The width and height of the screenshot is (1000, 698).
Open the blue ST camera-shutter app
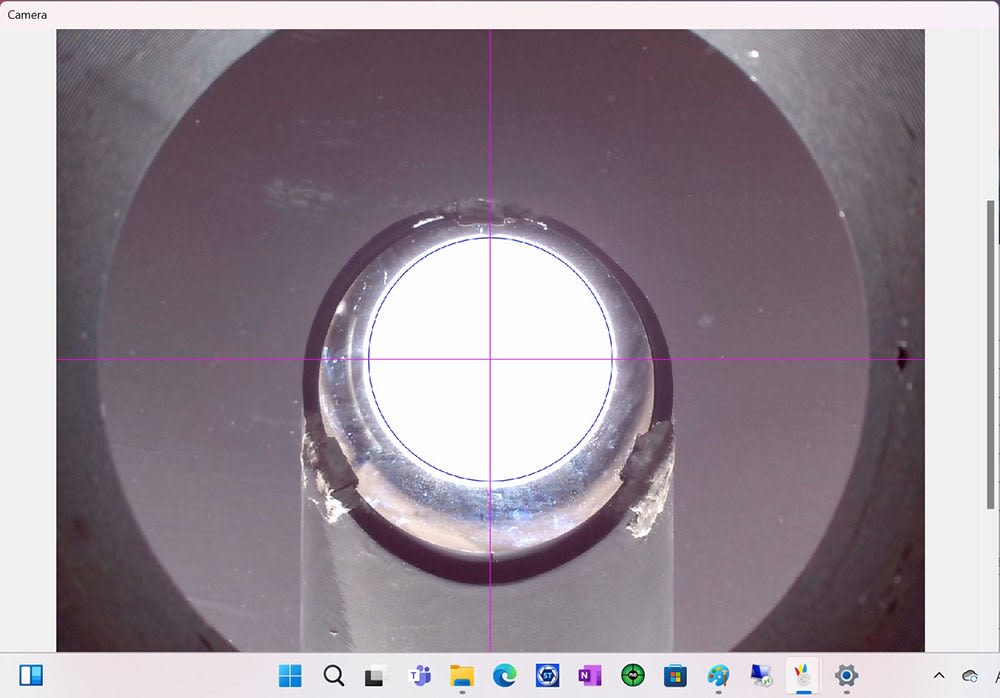pyautogui.click(x=547, y=675)
